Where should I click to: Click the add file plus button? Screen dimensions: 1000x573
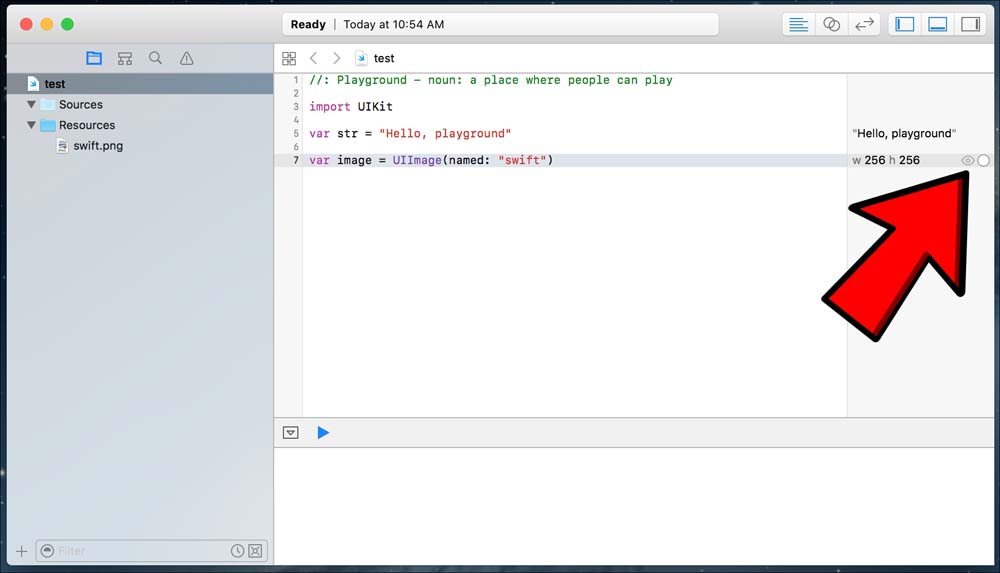(22, 551)
